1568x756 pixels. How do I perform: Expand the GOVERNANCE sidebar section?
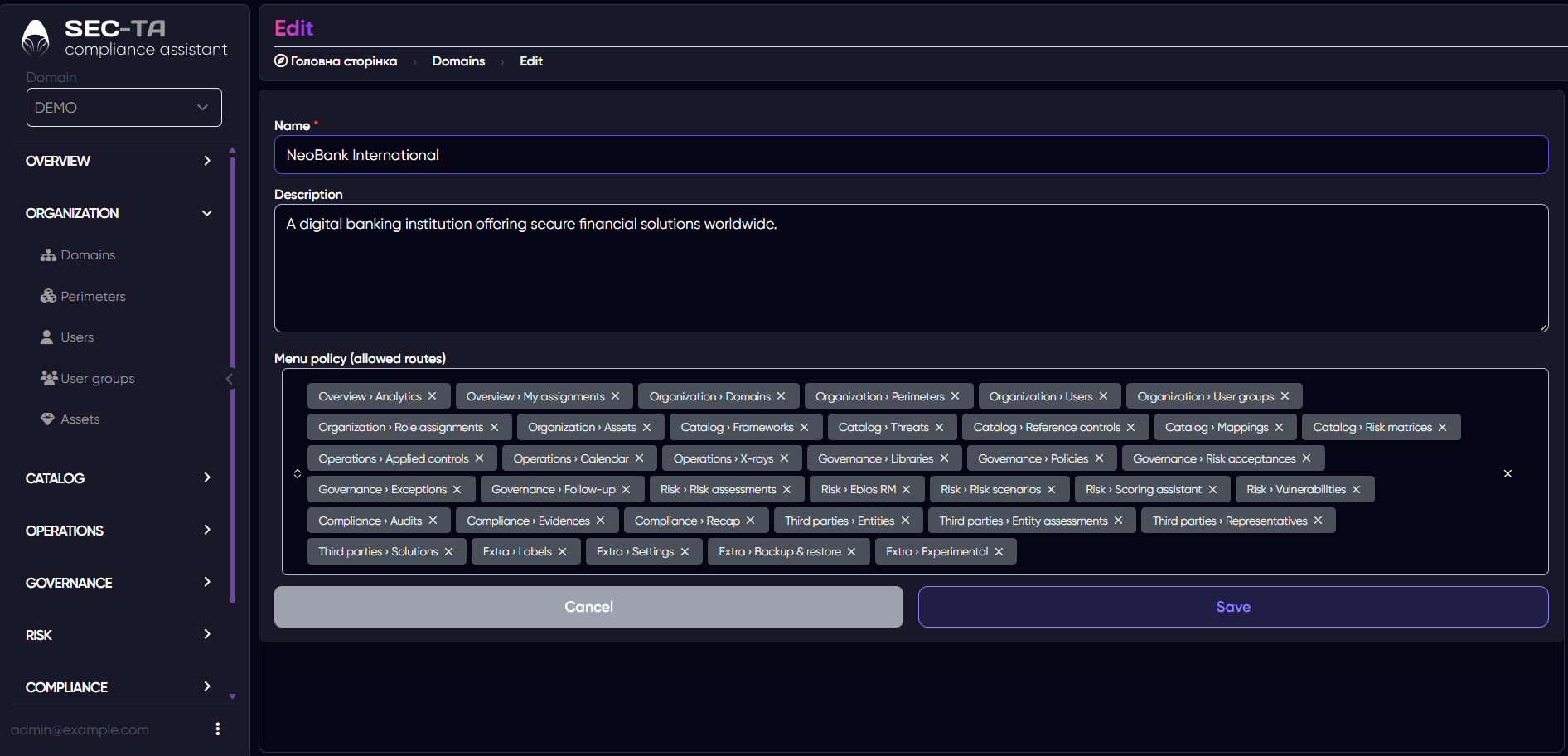119,583
